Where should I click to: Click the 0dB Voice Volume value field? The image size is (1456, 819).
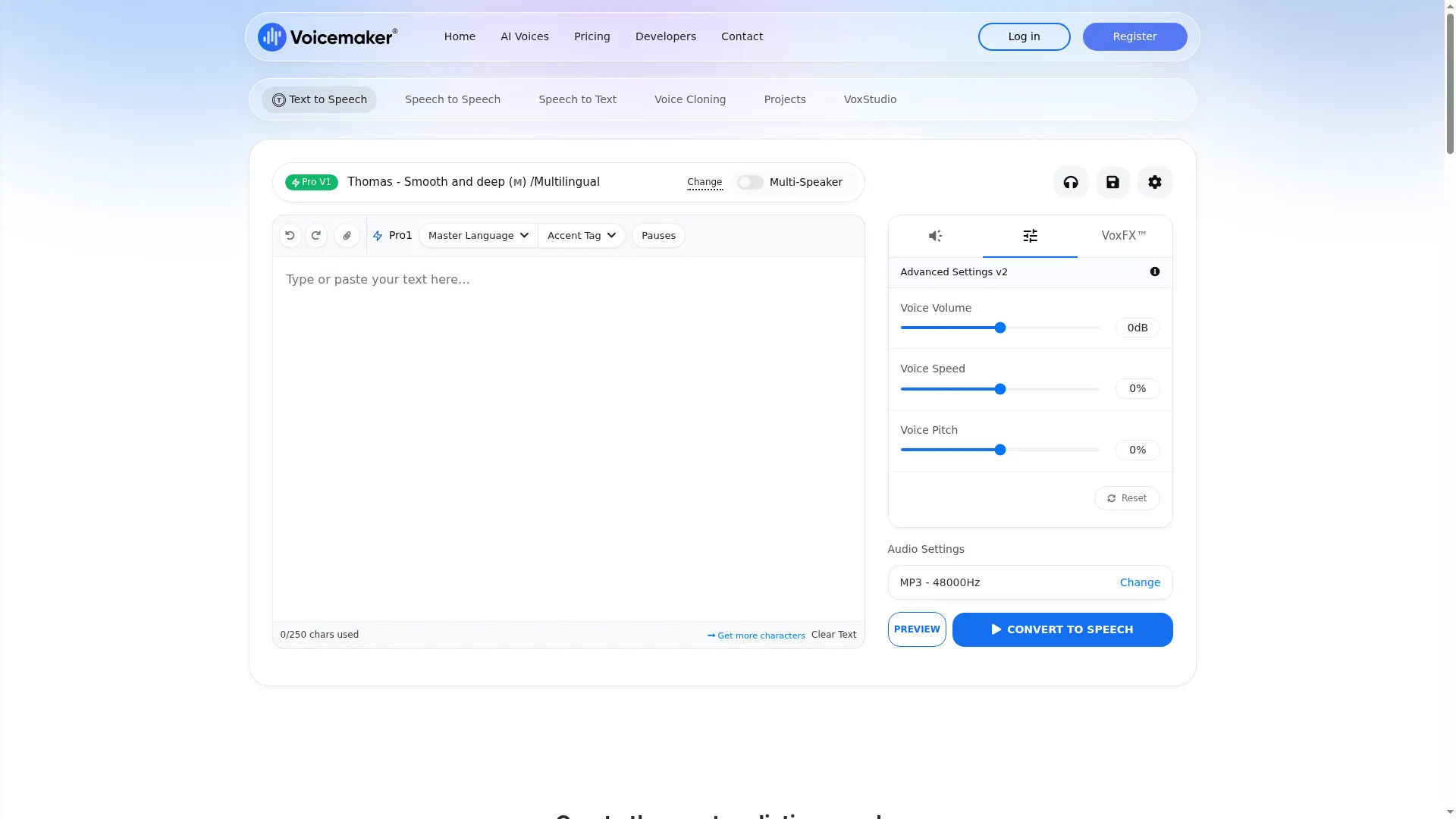coord(1137,328)
